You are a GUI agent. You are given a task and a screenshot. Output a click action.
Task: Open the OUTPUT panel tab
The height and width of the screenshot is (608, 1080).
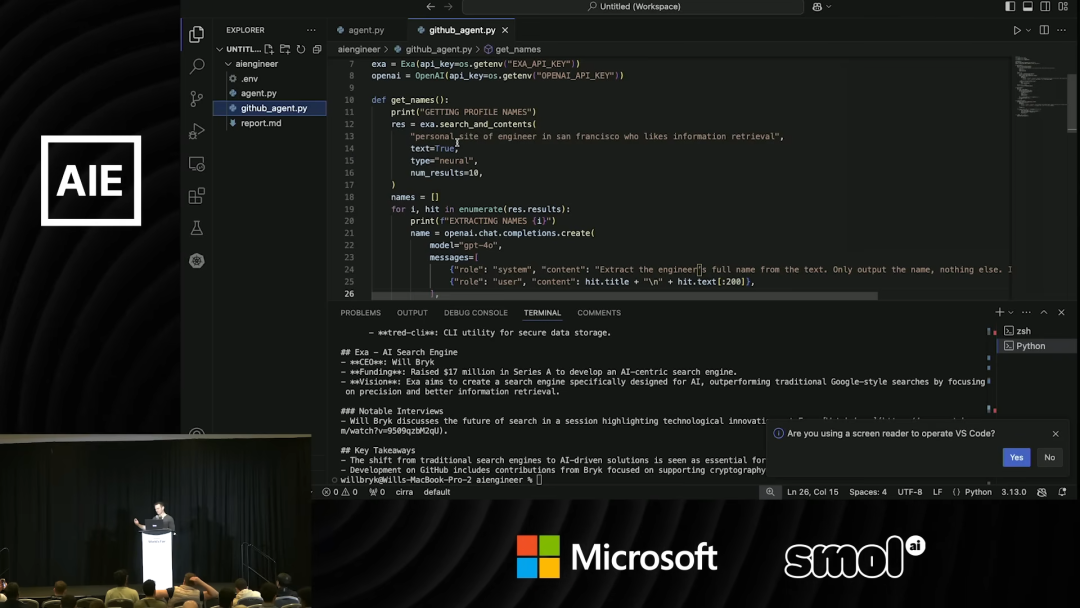[412, 313]
